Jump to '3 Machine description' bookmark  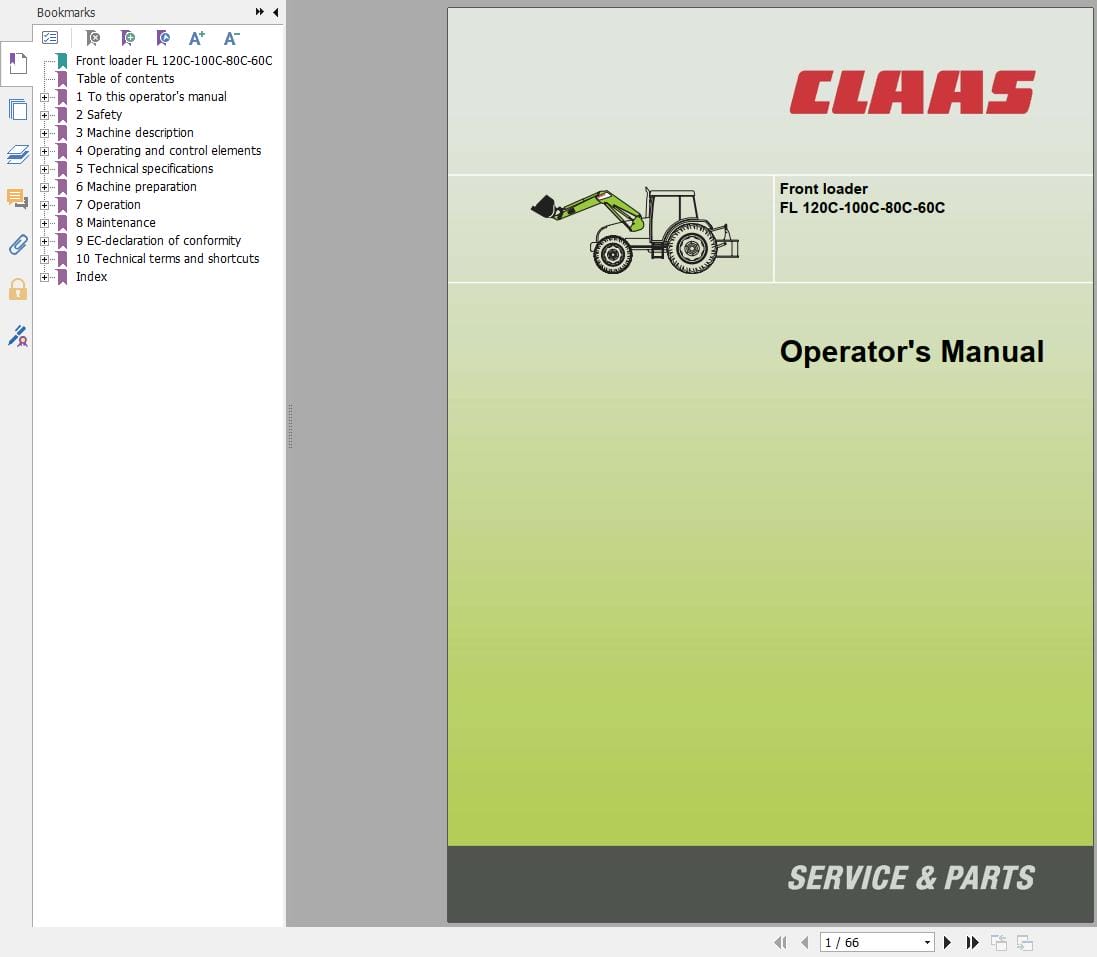(134, 132)
